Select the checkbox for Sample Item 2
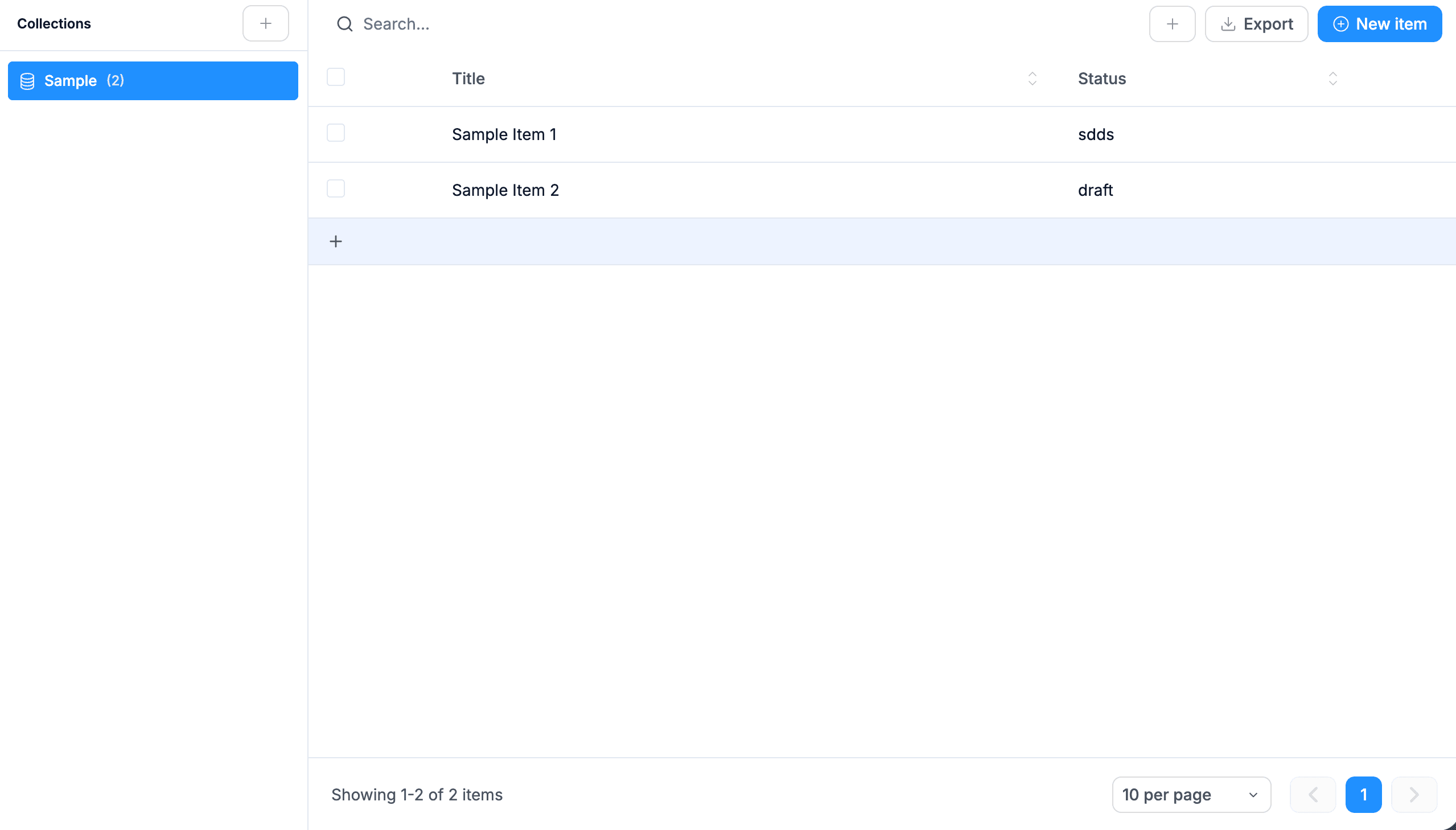This screenshot has height=830, width=1456. pos(336,188)
